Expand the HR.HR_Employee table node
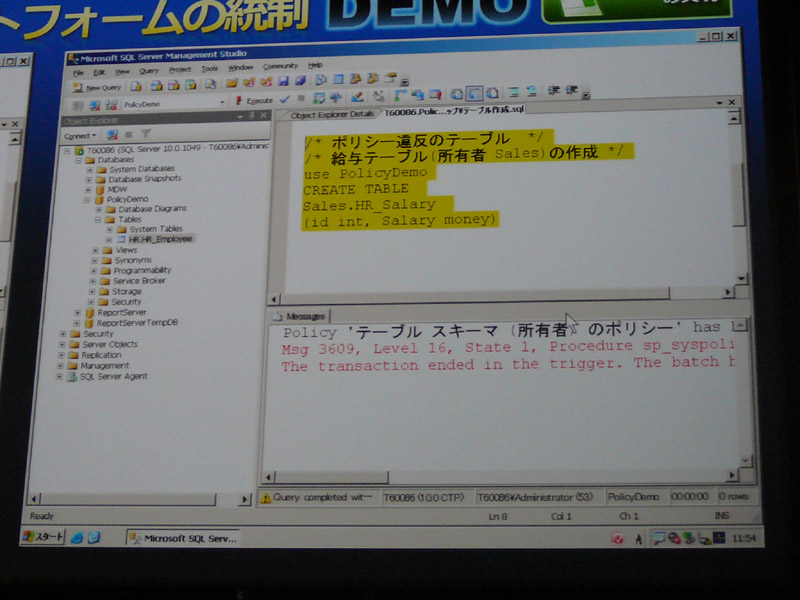The image size is (800, 600). pyautogui.click(x=108, y=240)
